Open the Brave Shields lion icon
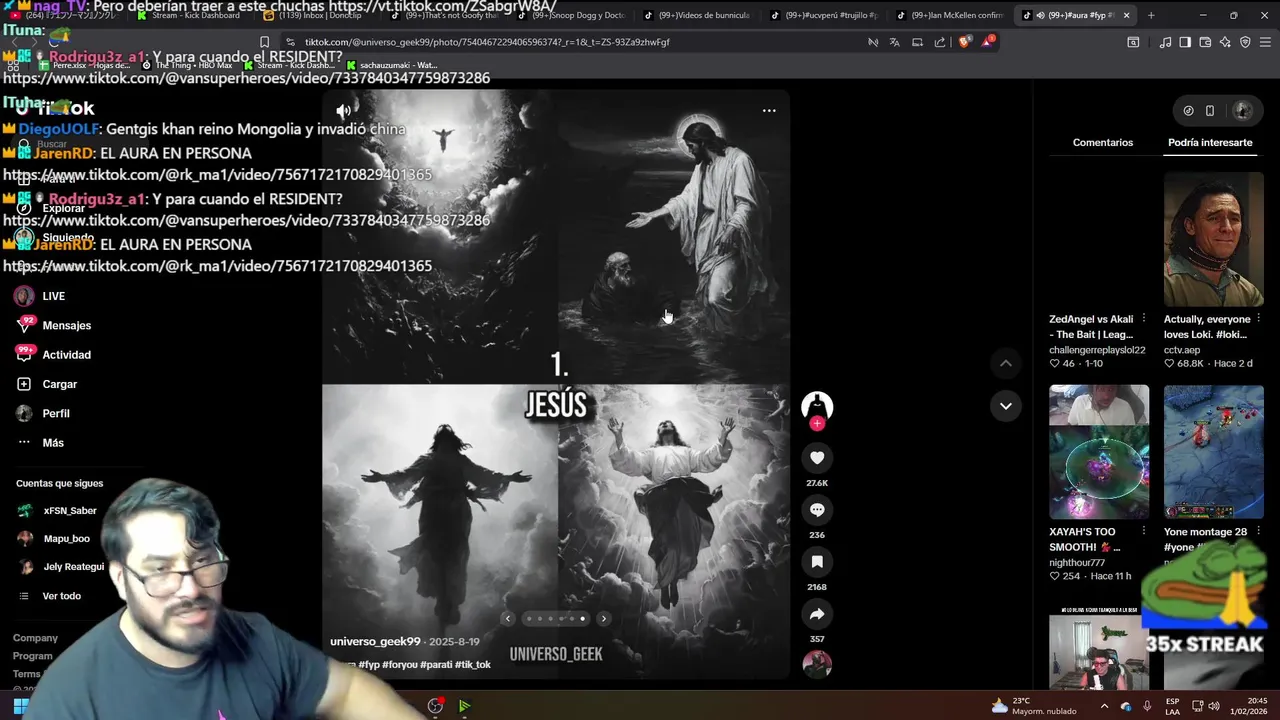This screenshot has height=720, width=1280. 964,42
